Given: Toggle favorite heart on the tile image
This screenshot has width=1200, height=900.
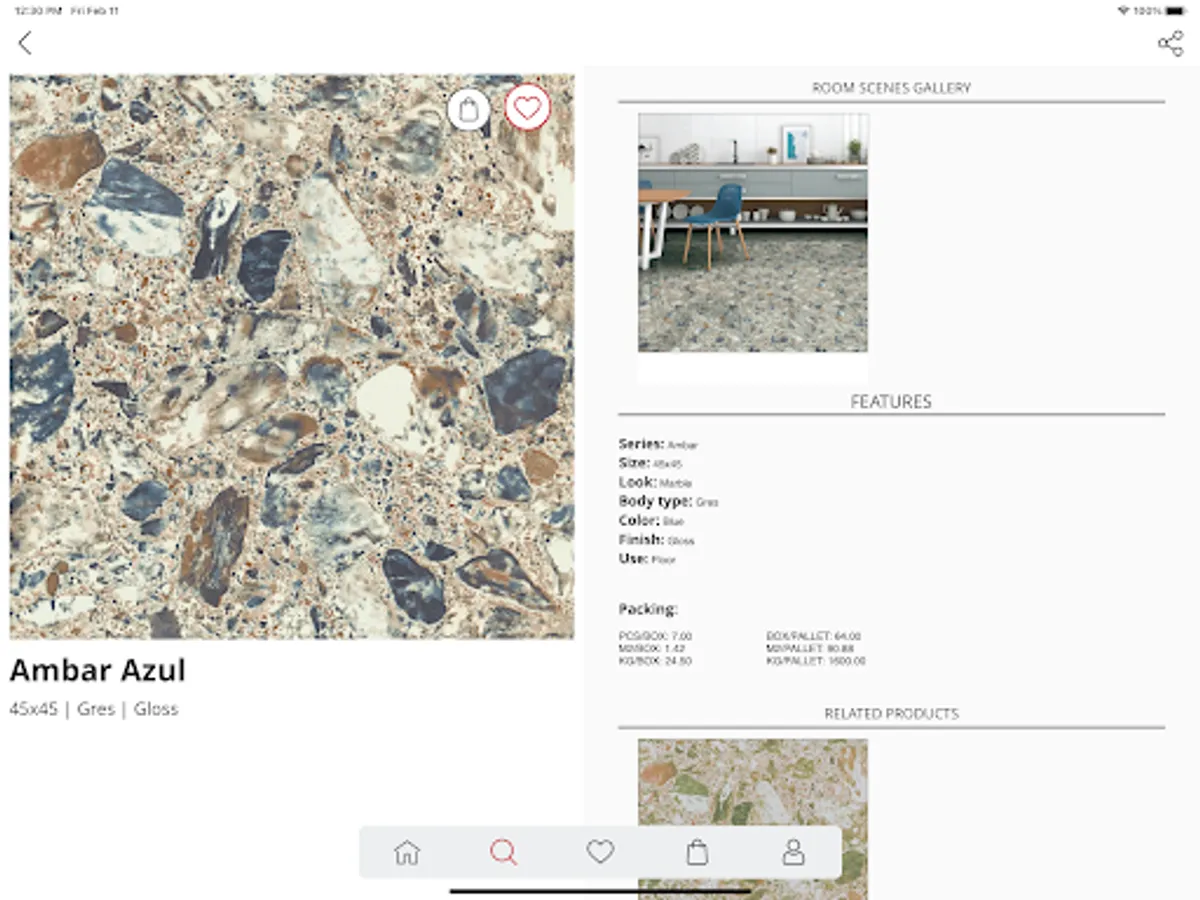Looking at the screenshot, I should click(x=527, y=107).
